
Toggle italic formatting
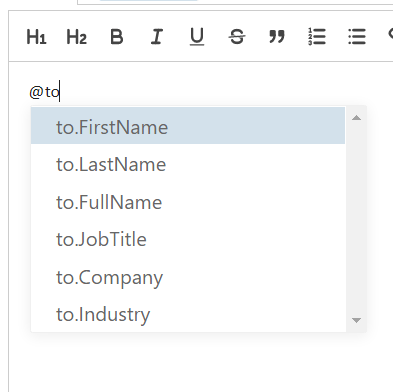tap(157, 37)
